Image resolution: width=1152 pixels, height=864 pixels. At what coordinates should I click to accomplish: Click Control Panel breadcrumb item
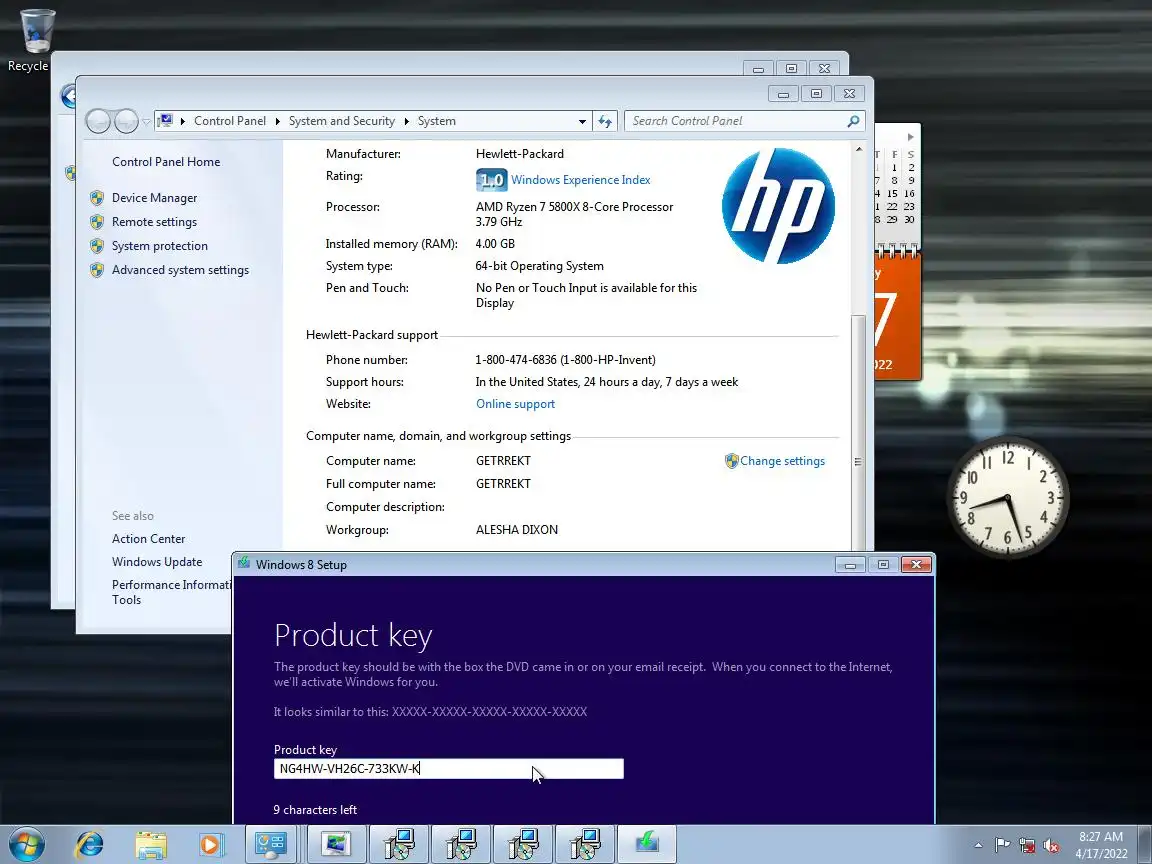coord(230,120)
